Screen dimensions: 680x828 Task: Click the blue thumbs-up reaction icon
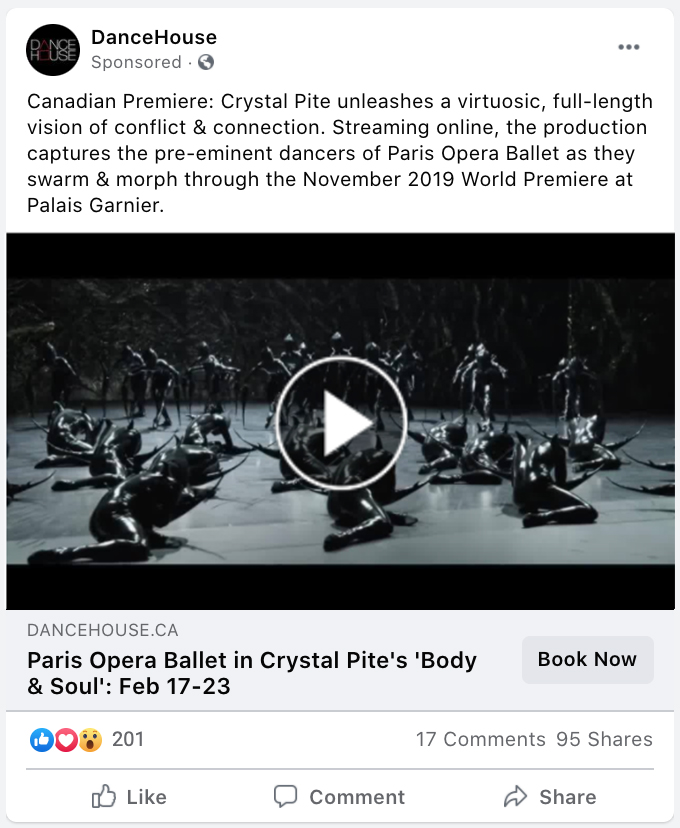tap(42, 740)
